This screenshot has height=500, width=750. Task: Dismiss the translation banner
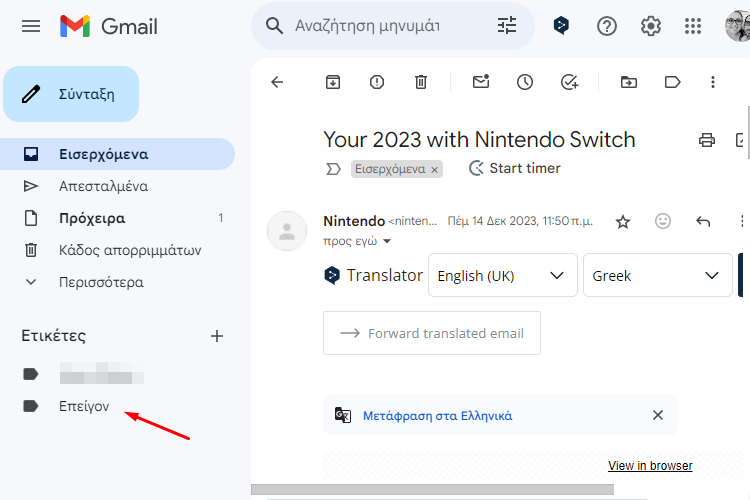(658, 415)
